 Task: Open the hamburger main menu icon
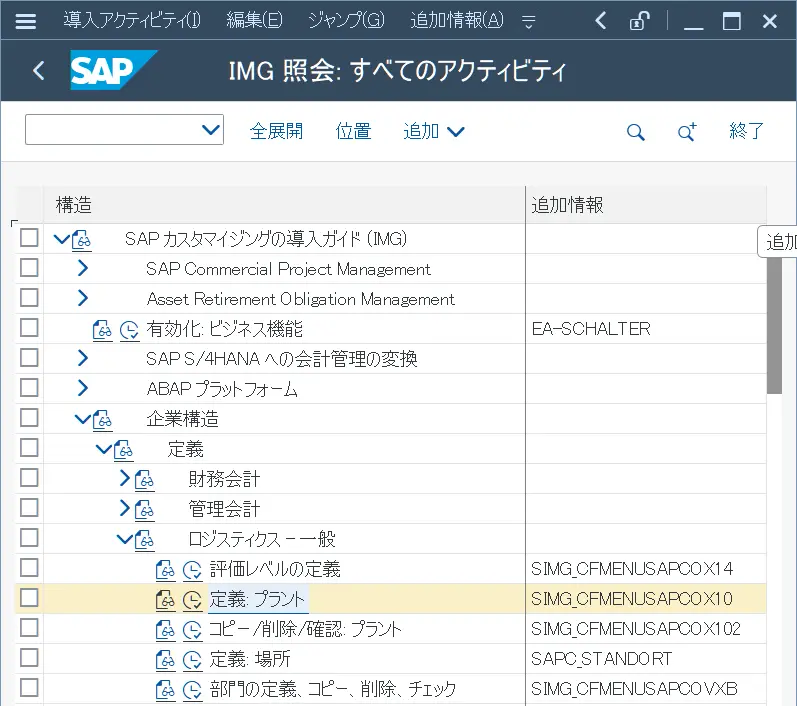[25, 21]
